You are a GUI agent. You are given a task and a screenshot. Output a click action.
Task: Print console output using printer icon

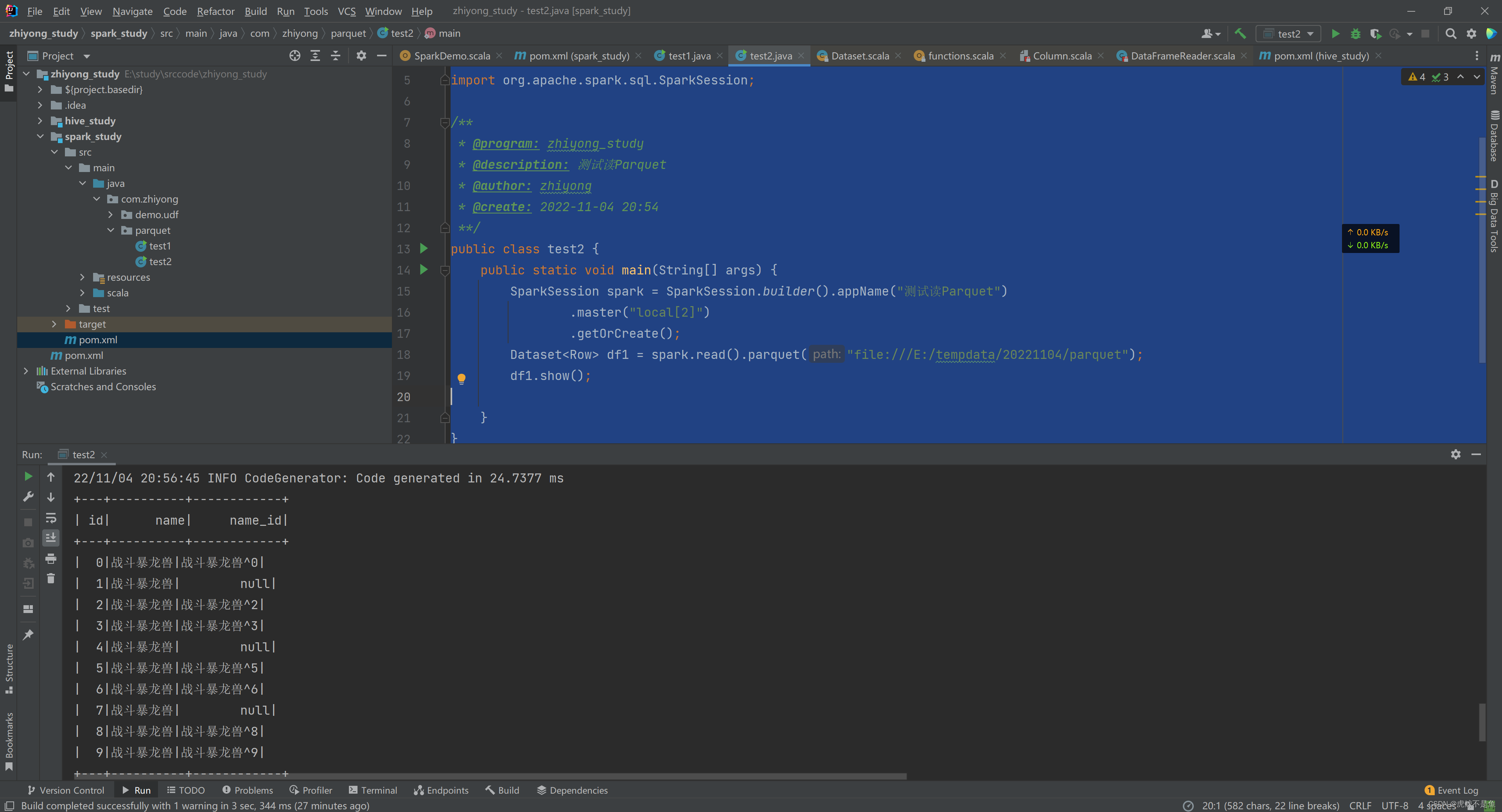tap(51, 558)
